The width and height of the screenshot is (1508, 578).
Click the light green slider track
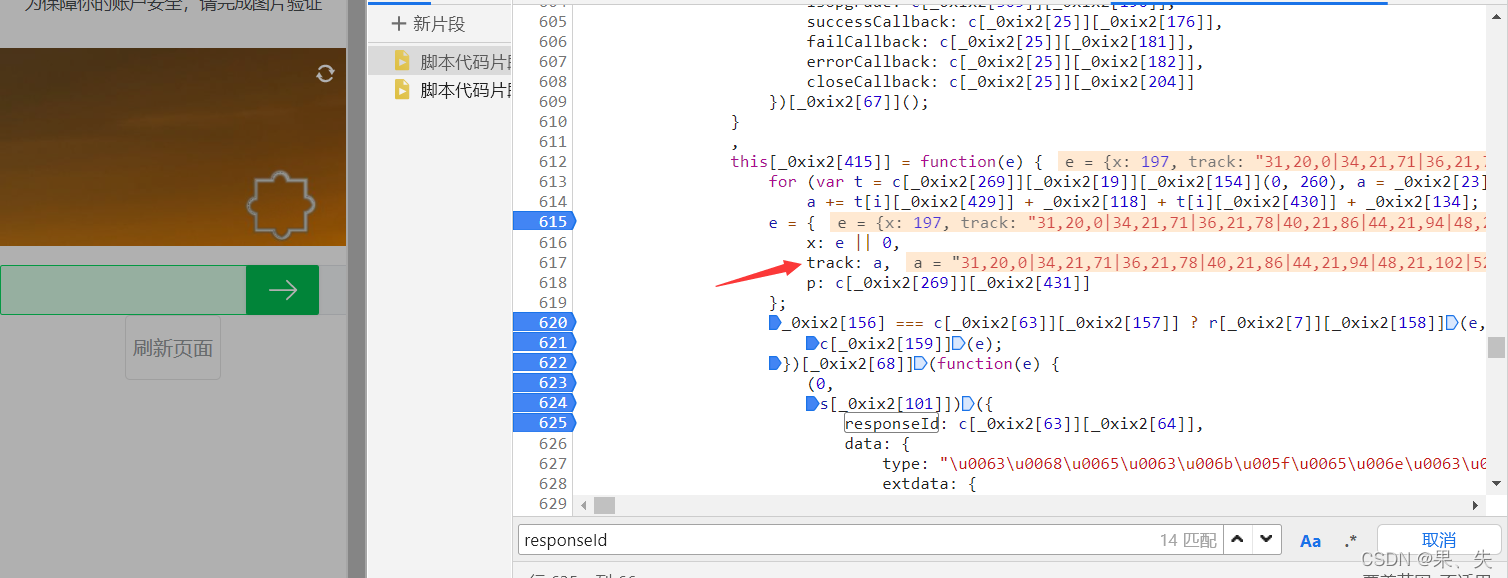coord(123,290)
